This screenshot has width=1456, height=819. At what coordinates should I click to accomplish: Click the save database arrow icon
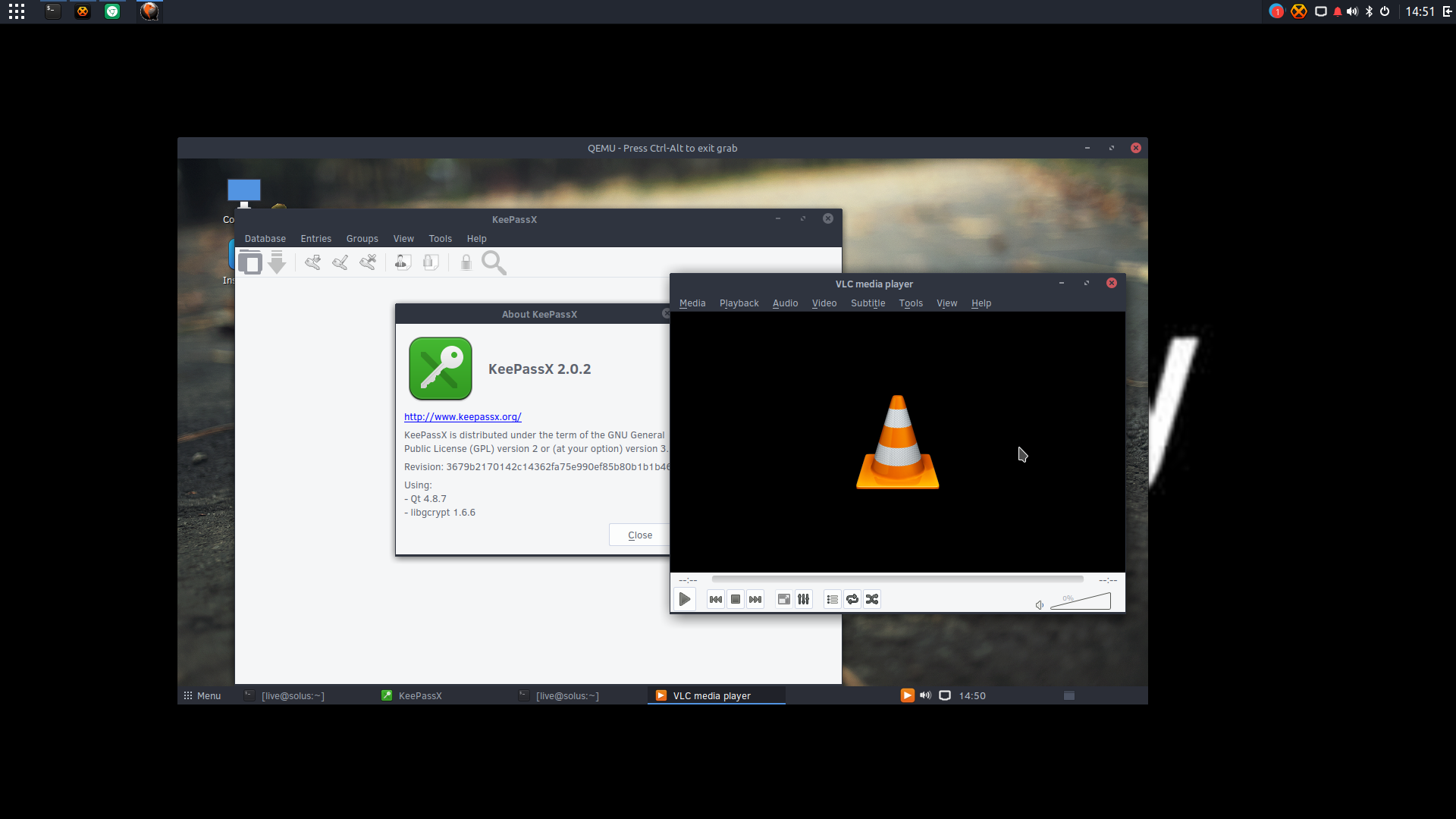277,262
